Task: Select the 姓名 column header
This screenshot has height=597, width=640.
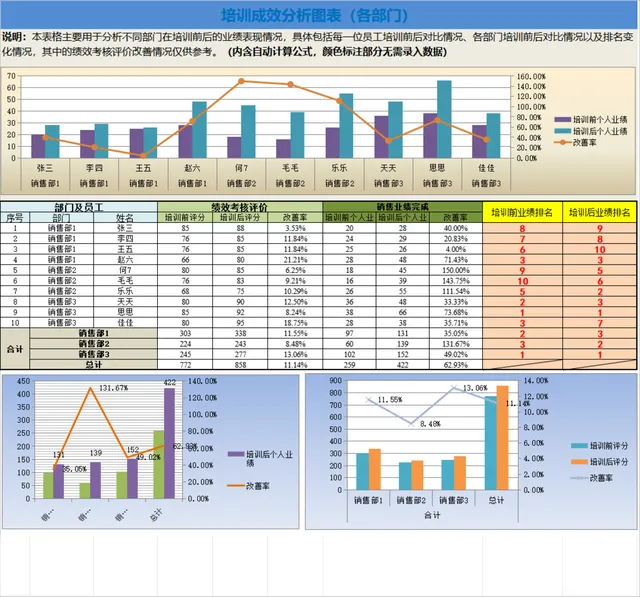Action: pyautogui.click(x=125, y=217)
